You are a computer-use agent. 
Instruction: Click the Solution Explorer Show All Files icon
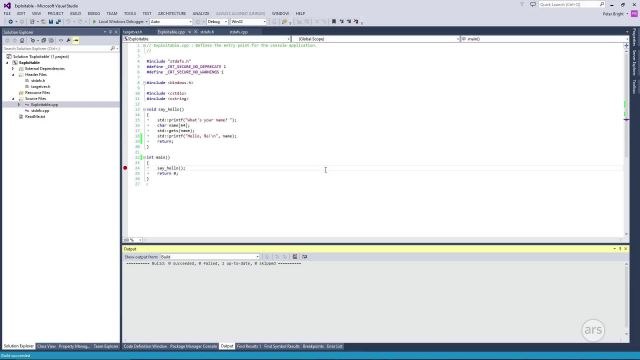[x=51, y=40]
